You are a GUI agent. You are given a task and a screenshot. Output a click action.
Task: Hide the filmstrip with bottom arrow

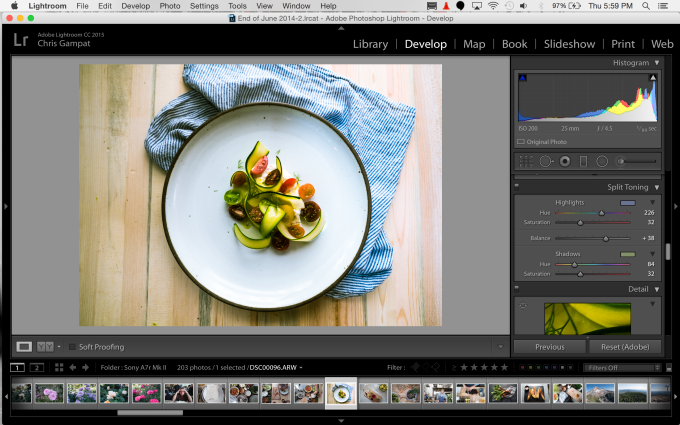[341, 421]
